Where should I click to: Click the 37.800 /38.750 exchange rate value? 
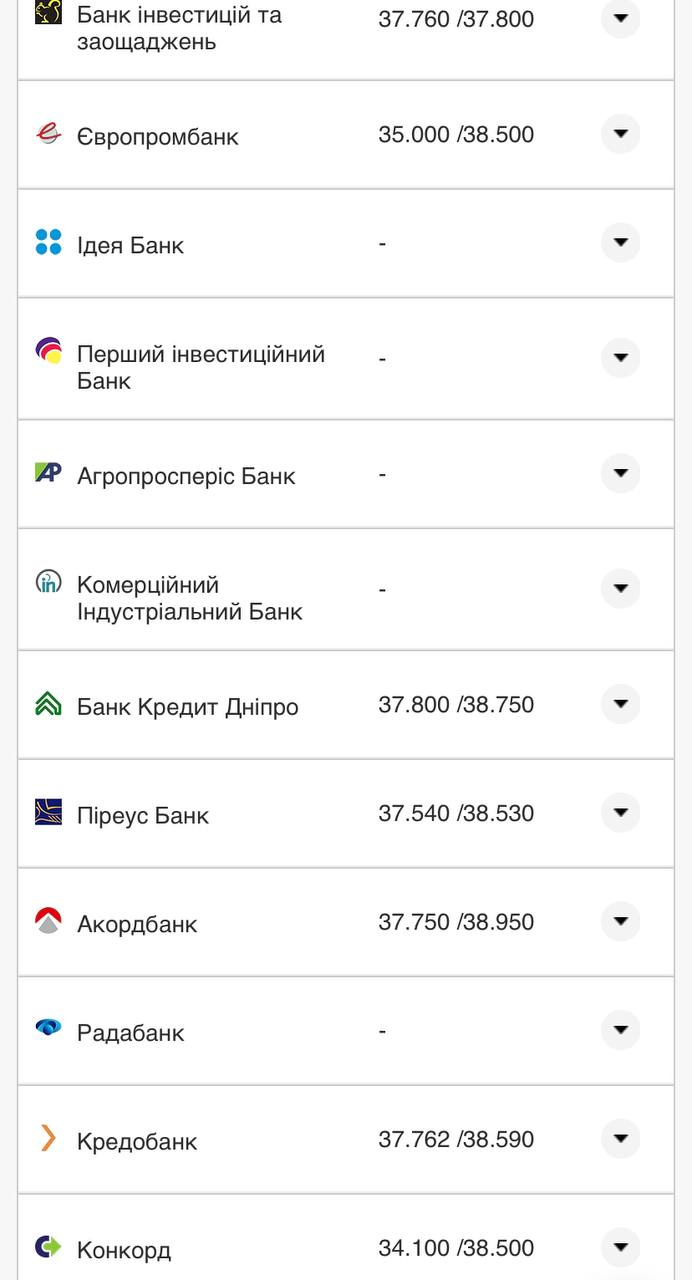(454, 704)
